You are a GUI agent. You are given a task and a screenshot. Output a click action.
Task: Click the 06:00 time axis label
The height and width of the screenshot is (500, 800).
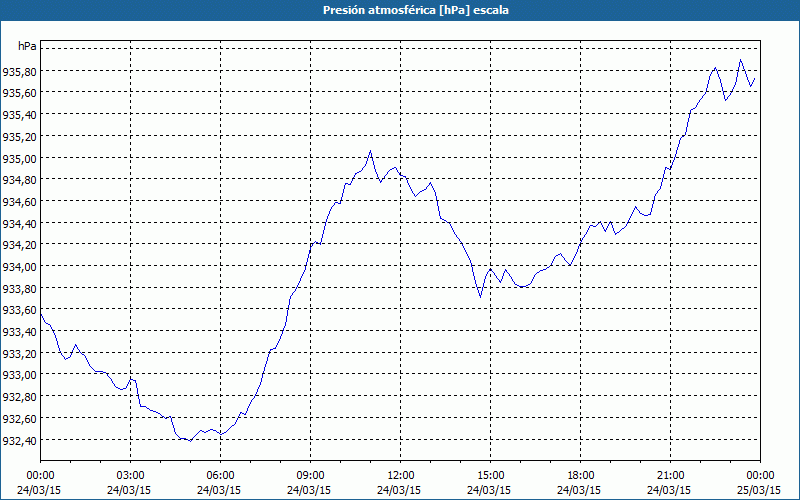[x=220, y=476]
